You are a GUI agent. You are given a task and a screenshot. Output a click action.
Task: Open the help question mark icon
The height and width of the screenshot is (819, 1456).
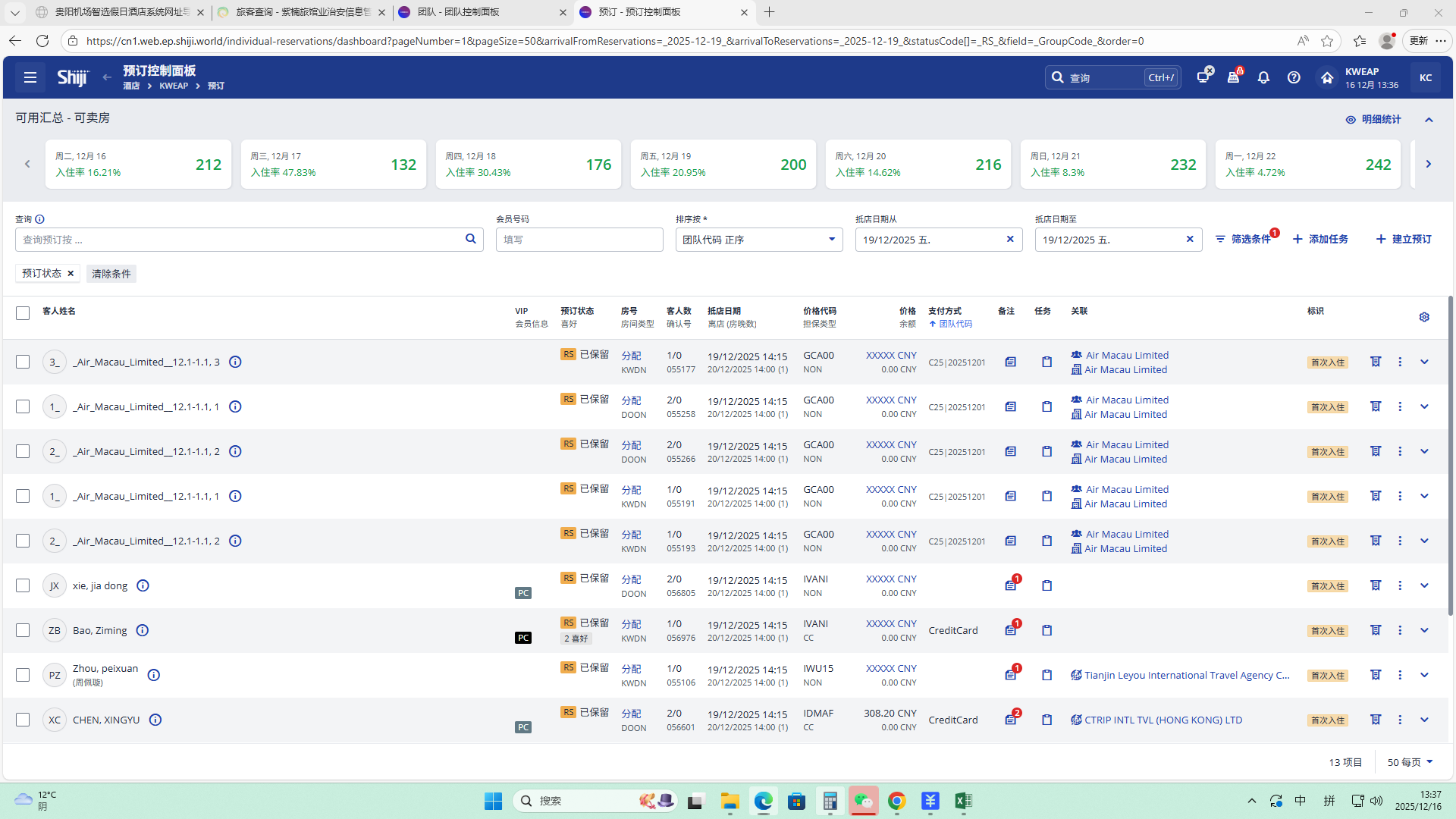[1294, 77]
